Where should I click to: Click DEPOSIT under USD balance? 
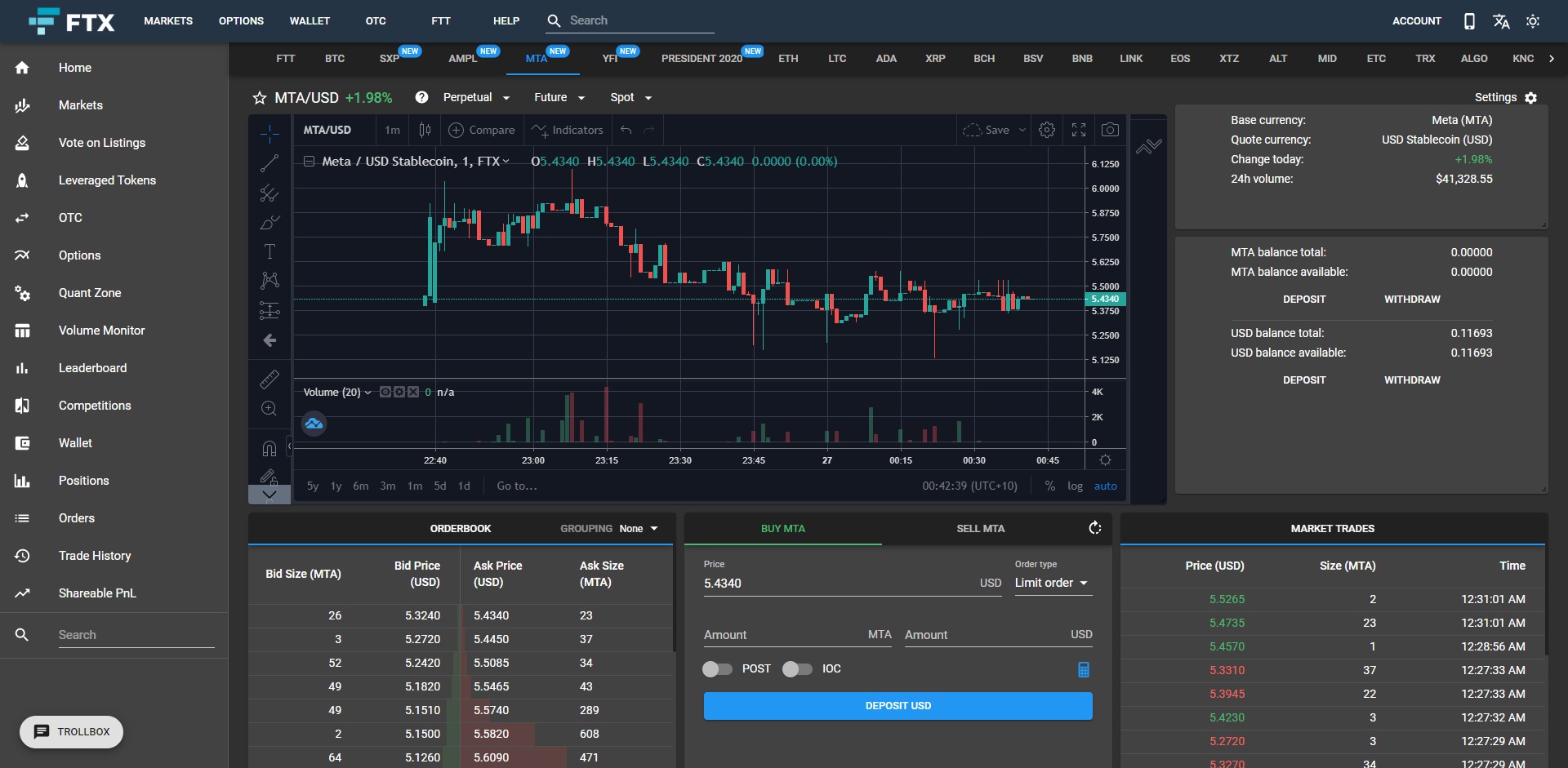click(x=1304, y=380)
